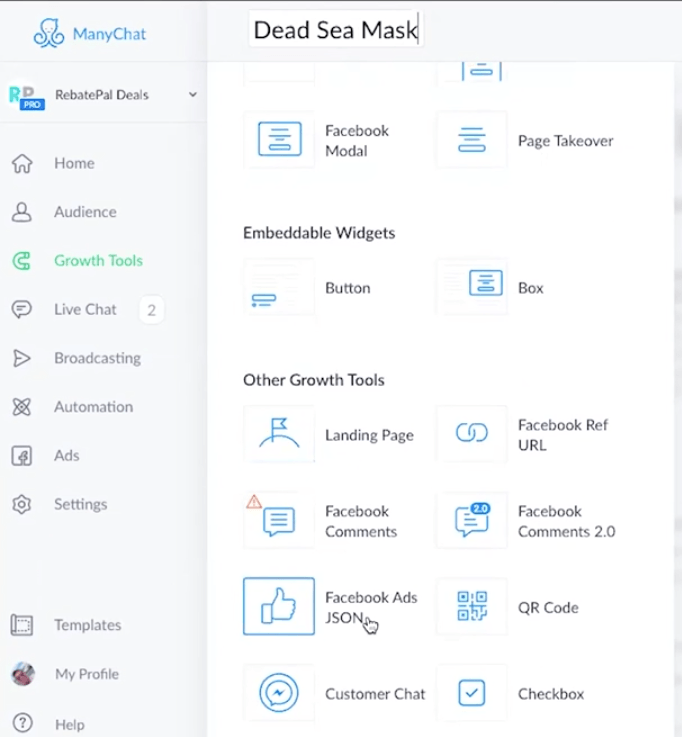Click the Ads Facebook icon in sidebar
Viewport: 682px width, 737px height.
click(x=22, y=455)
